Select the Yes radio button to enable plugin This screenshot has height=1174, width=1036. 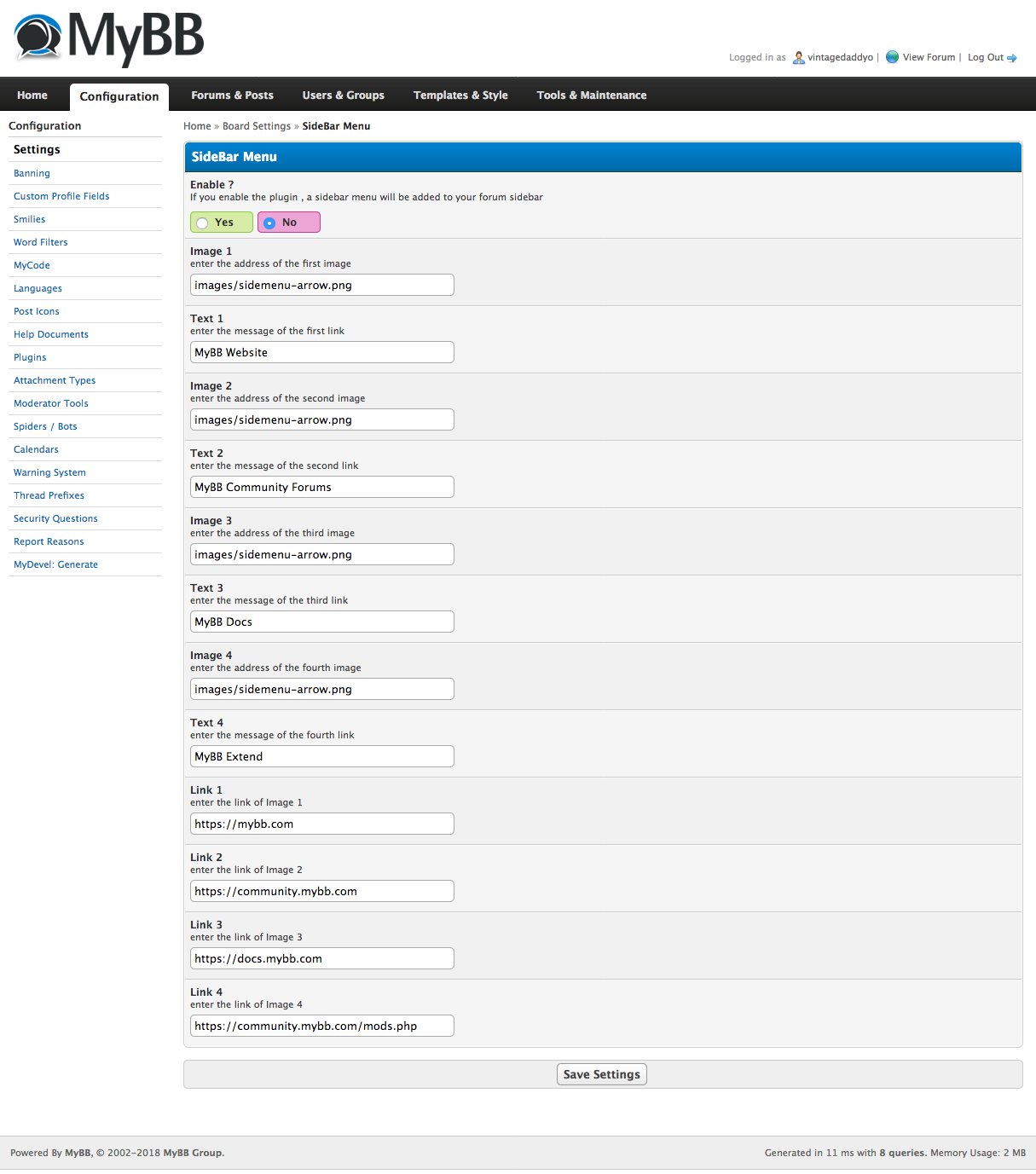click(x=203, y=223)
